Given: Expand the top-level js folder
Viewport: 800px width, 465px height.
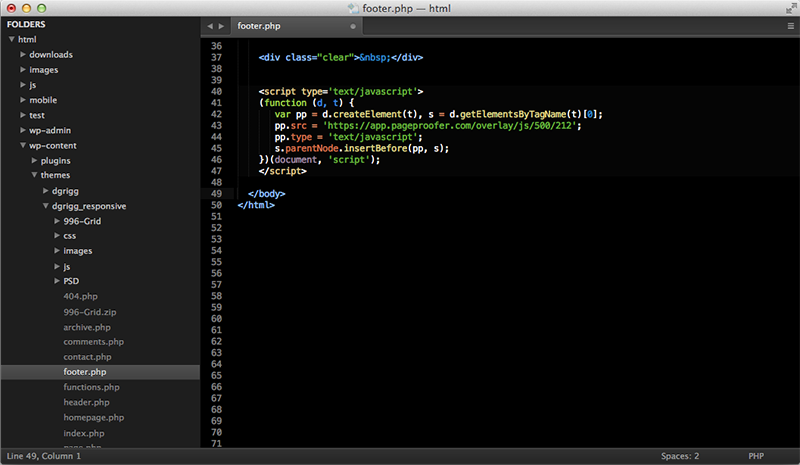Looking at the screenshot, I should [x=23, y=85].
